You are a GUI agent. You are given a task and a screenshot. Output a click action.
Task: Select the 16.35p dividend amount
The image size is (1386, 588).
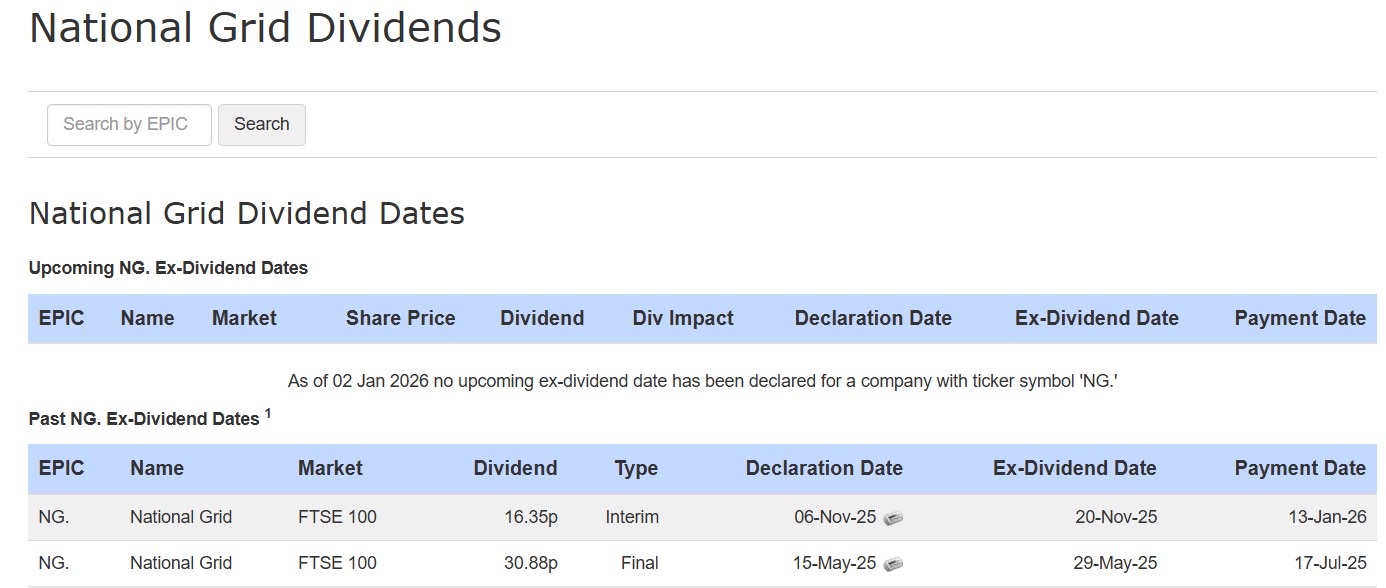530,518
